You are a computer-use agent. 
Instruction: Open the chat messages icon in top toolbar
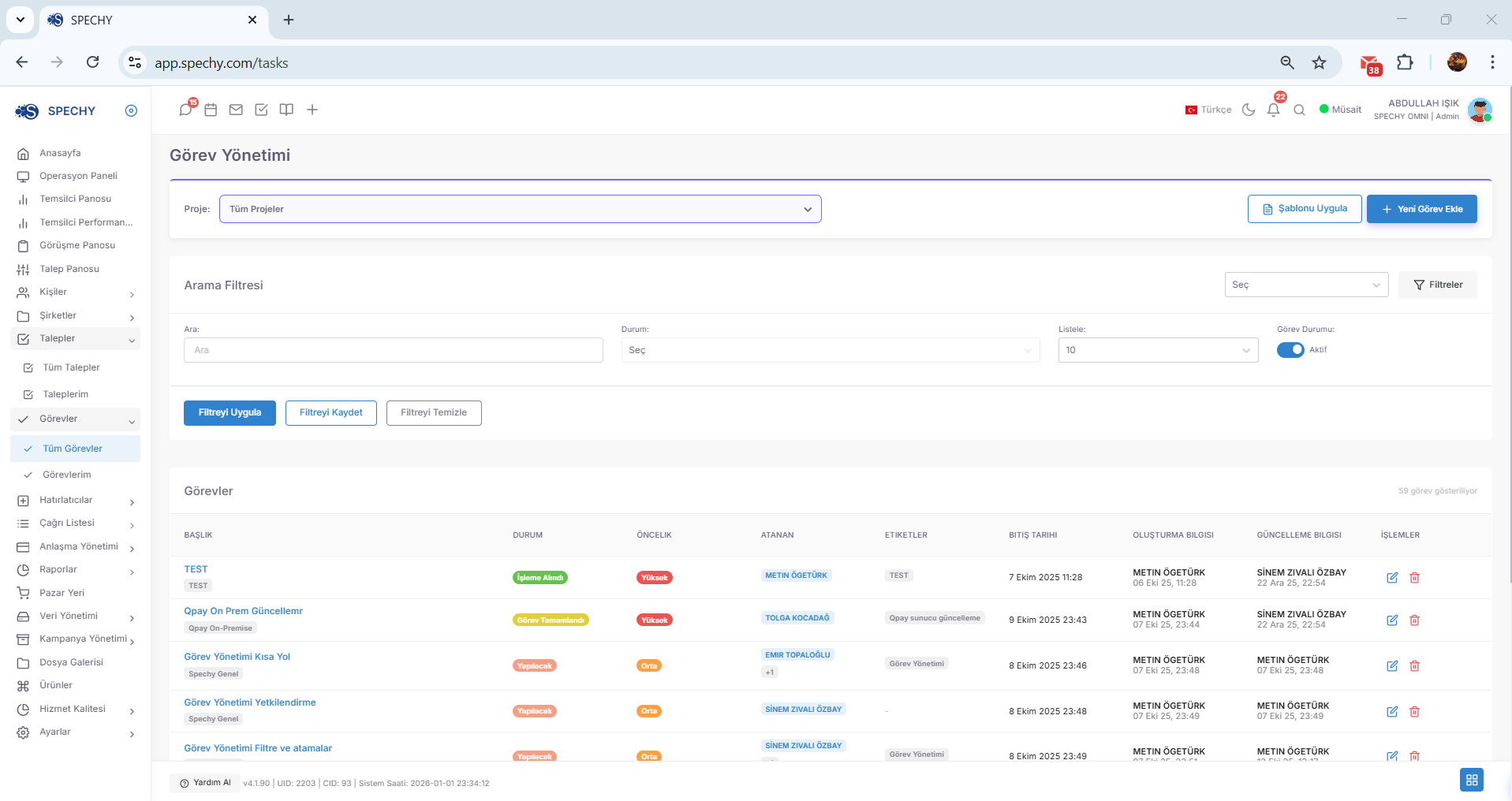(185, 110)
